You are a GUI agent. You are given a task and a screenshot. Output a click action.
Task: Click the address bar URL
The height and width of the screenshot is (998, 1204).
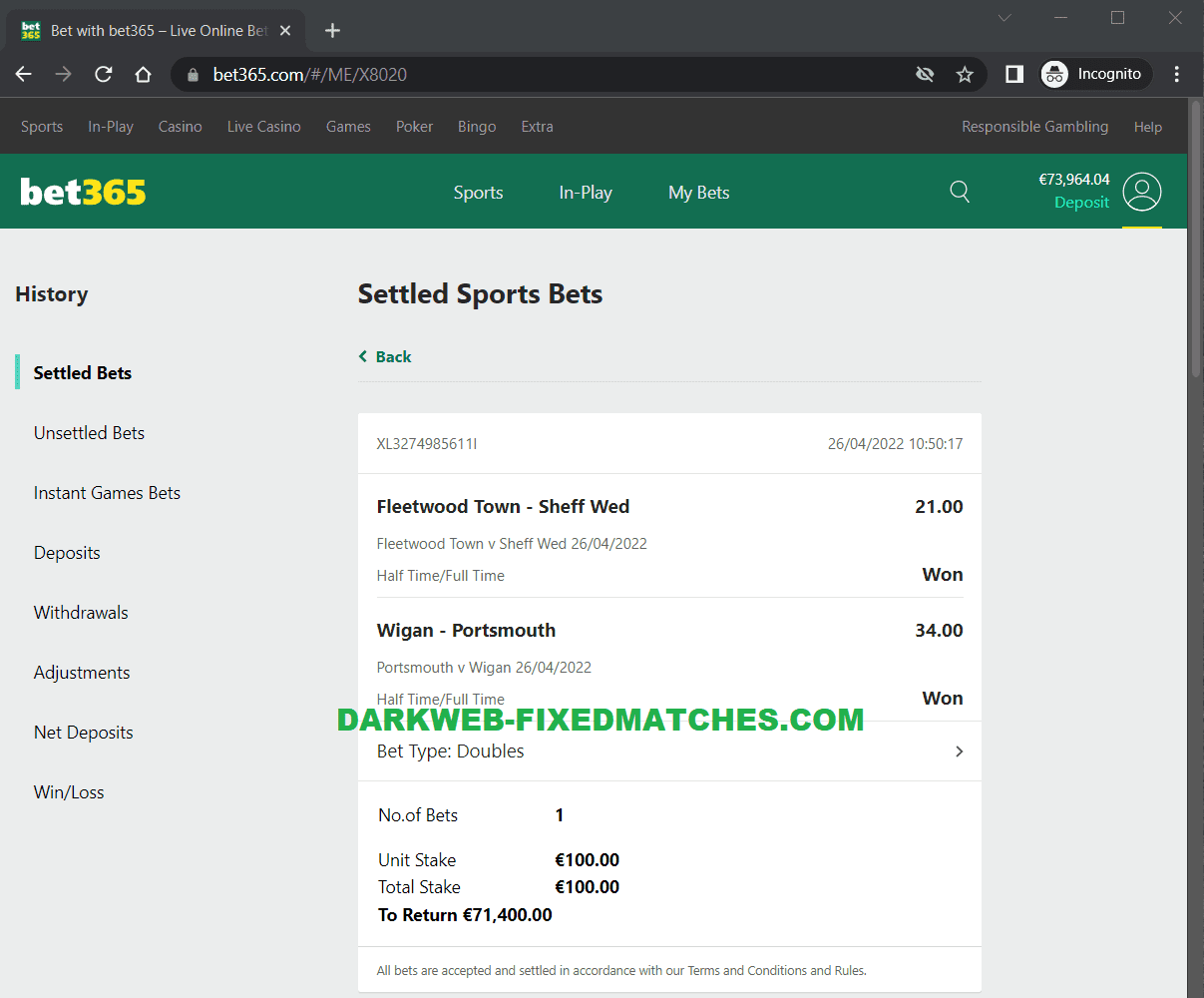tap(309, 74)
